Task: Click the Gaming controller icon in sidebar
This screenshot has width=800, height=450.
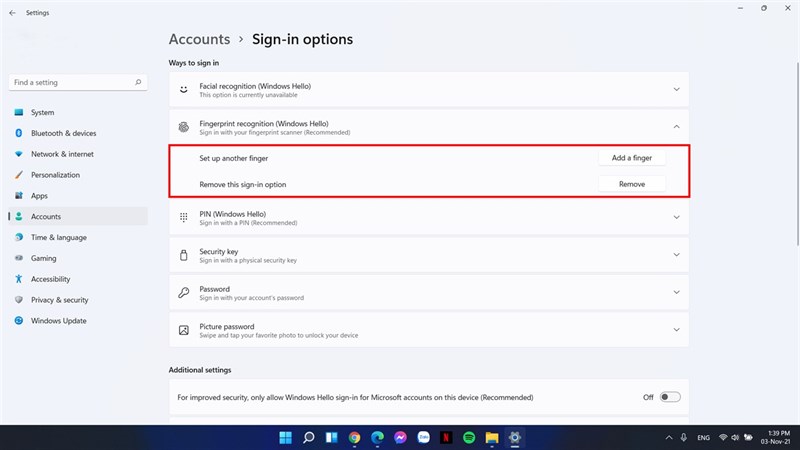Action: pyautogui.click(x=18, y=258)
